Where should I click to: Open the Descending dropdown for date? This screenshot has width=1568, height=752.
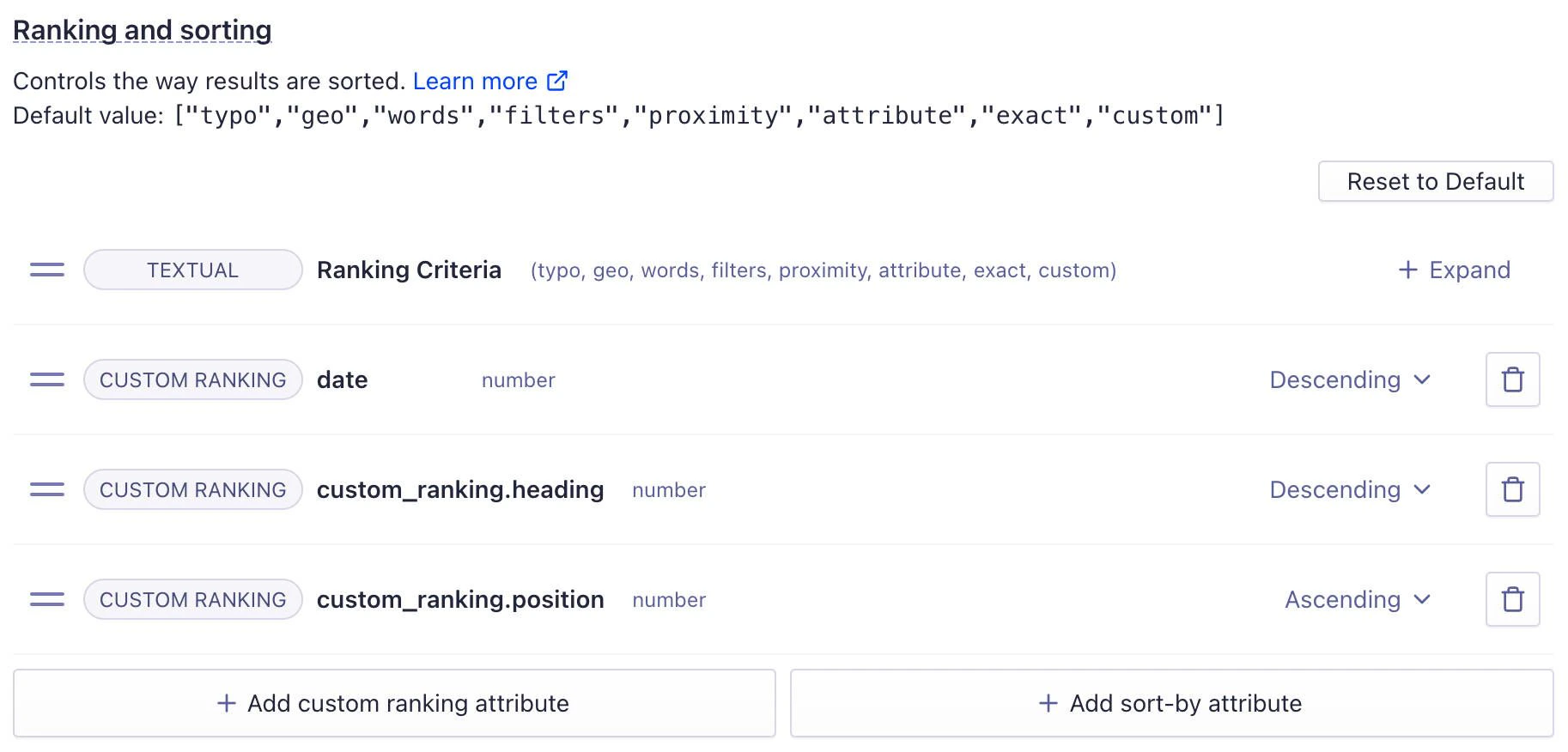(1350, 379)
